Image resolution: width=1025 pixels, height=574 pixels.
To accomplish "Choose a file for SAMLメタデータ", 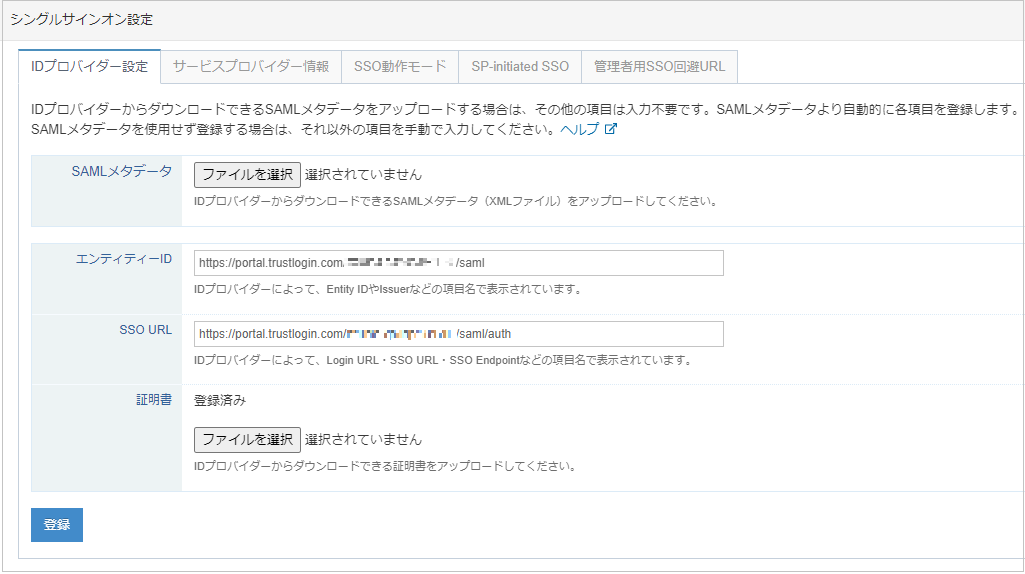I will click(247, 175).
